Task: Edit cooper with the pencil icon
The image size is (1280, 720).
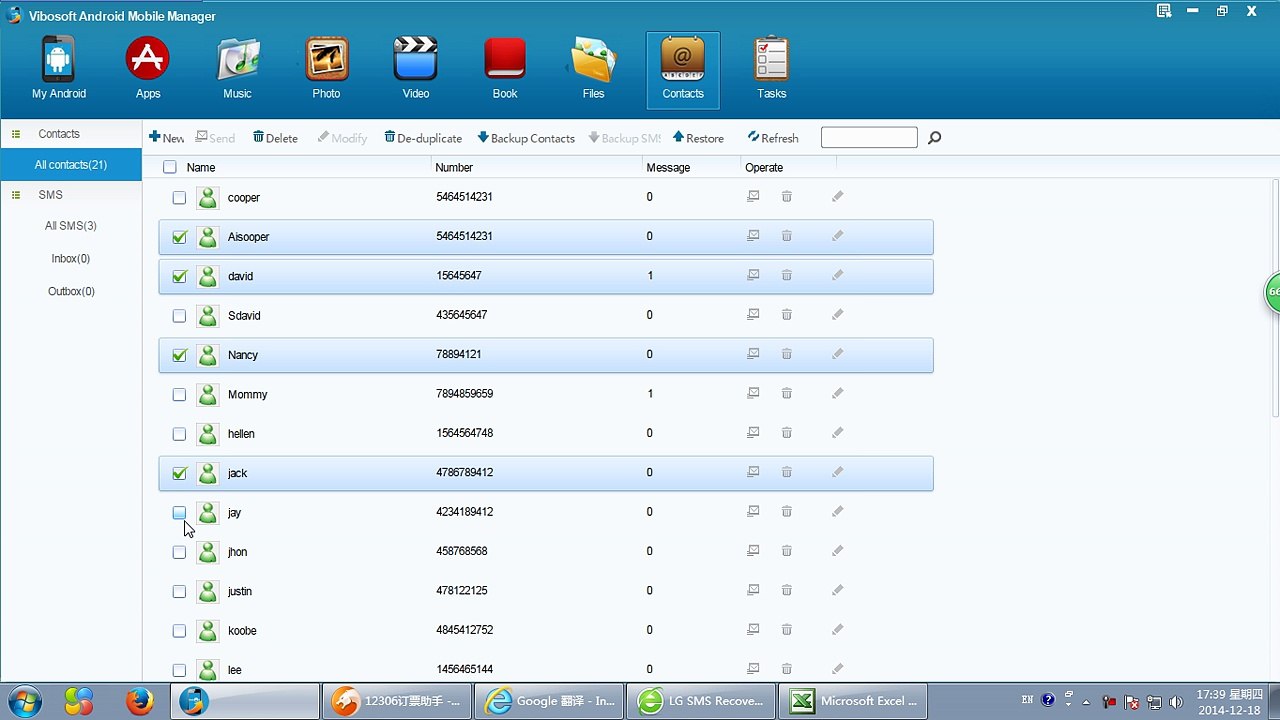Action: point(838,197)
